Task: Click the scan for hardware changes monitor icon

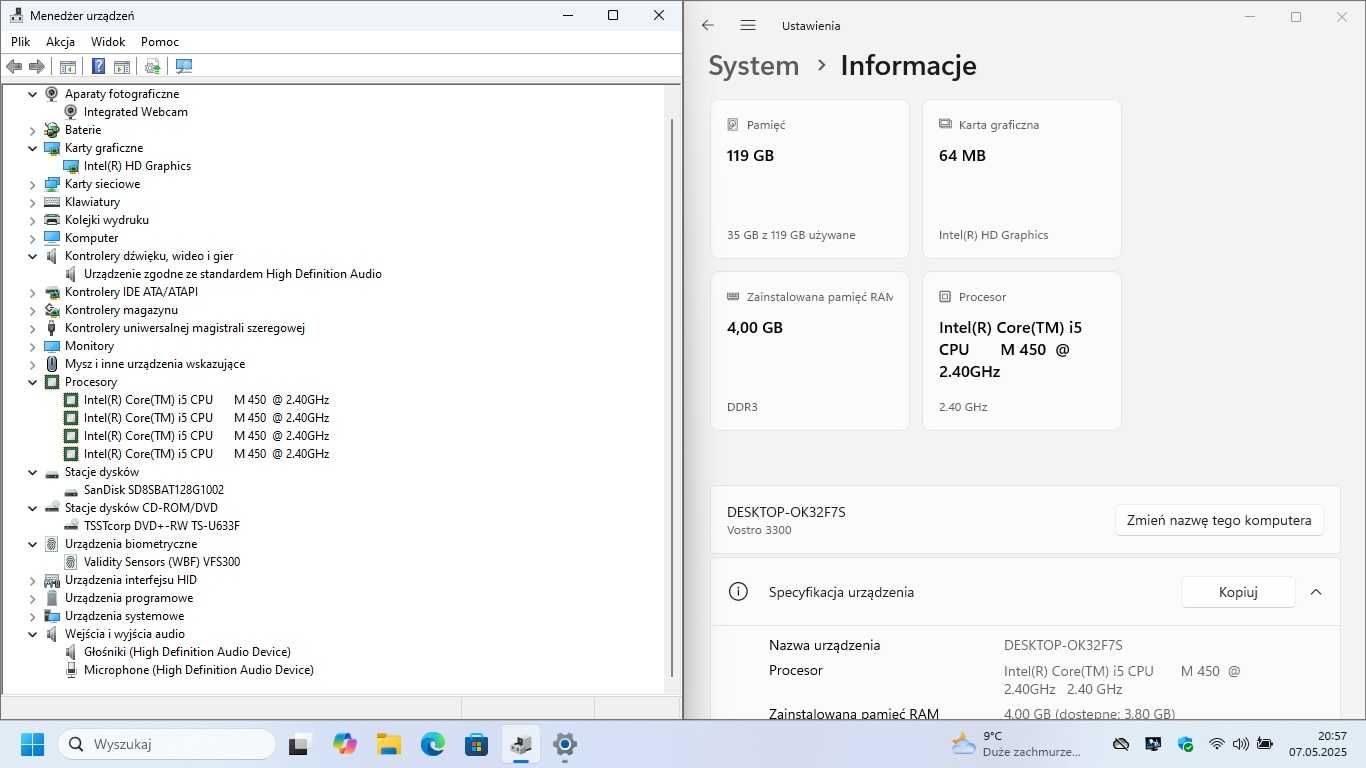Action: [184, 66]
